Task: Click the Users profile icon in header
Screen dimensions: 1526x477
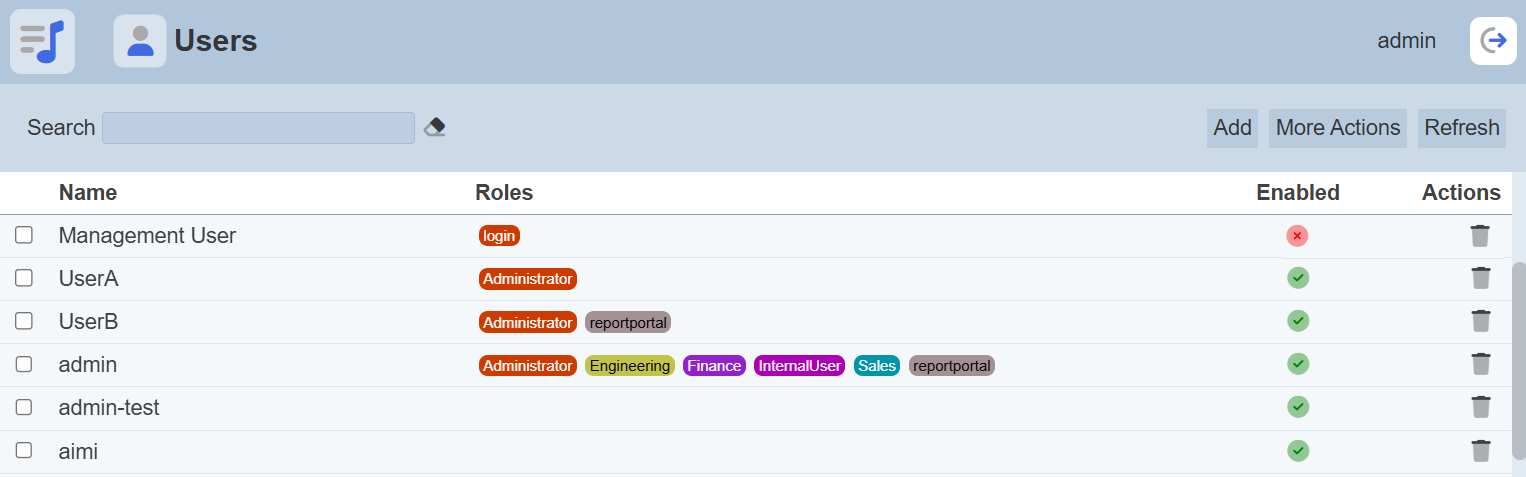Action: click(x=140, y=41)
